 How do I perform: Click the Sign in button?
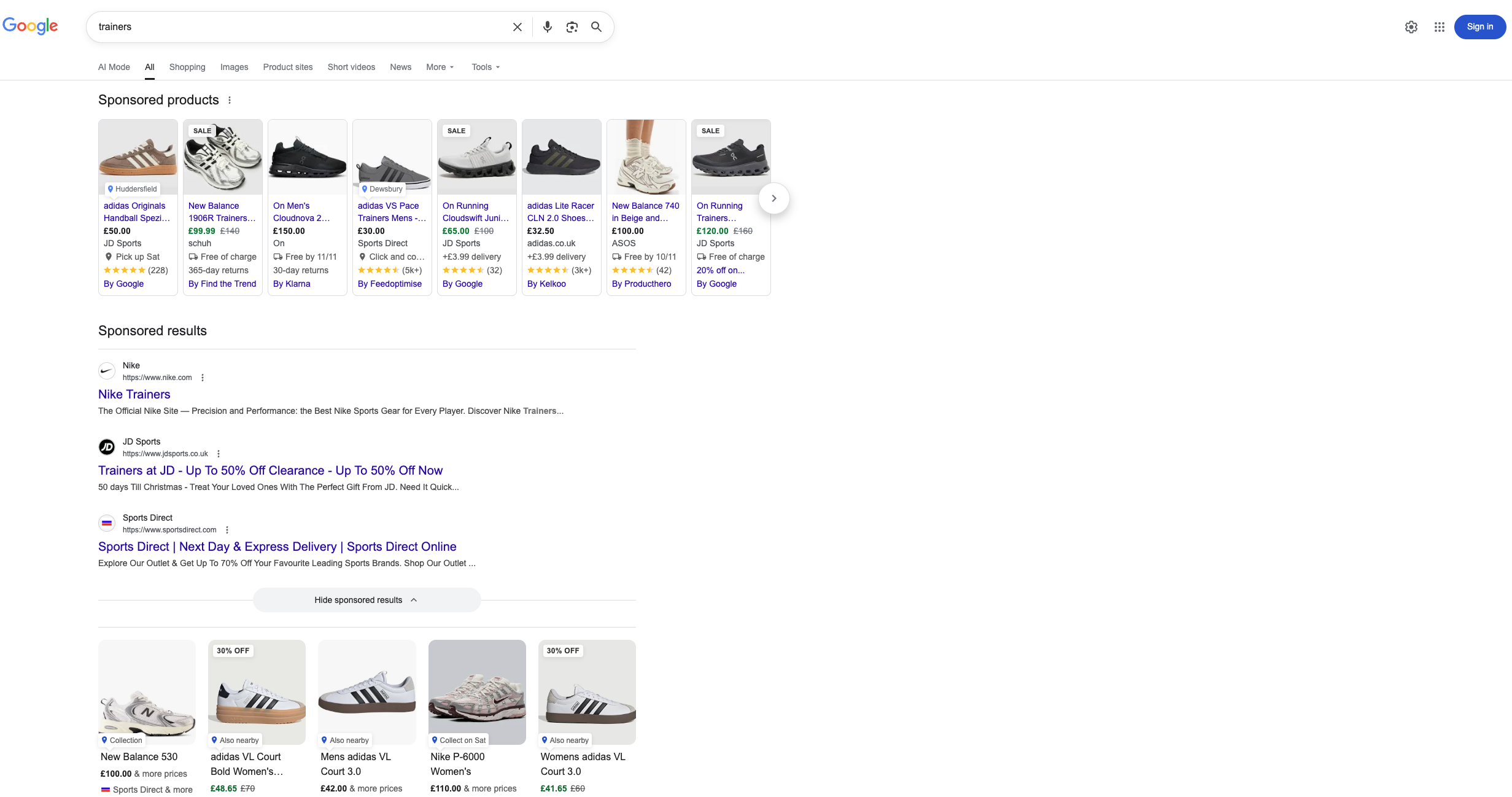click(x=1479, y=27)
